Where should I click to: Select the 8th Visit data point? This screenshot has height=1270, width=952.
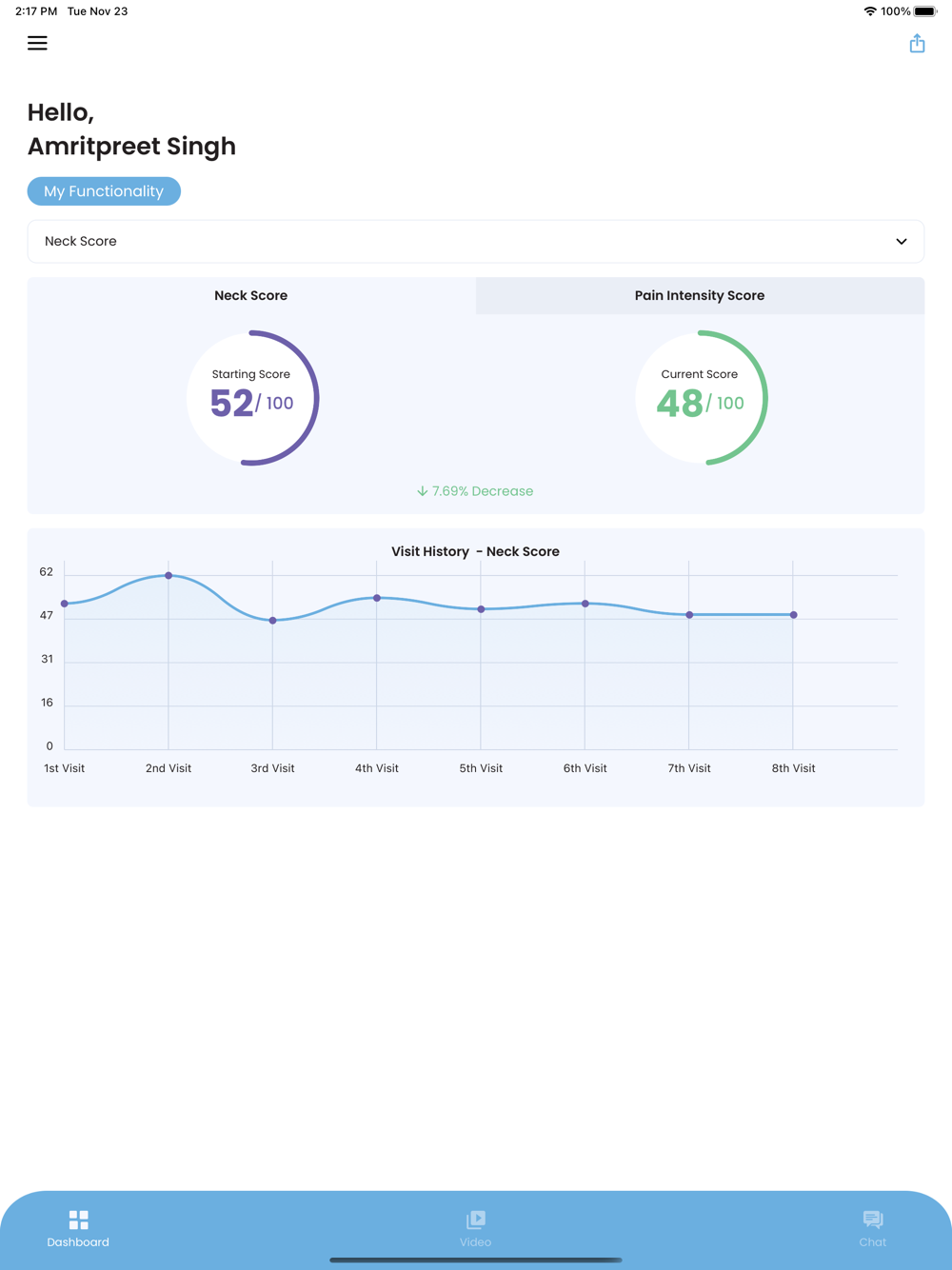point(793,615)
